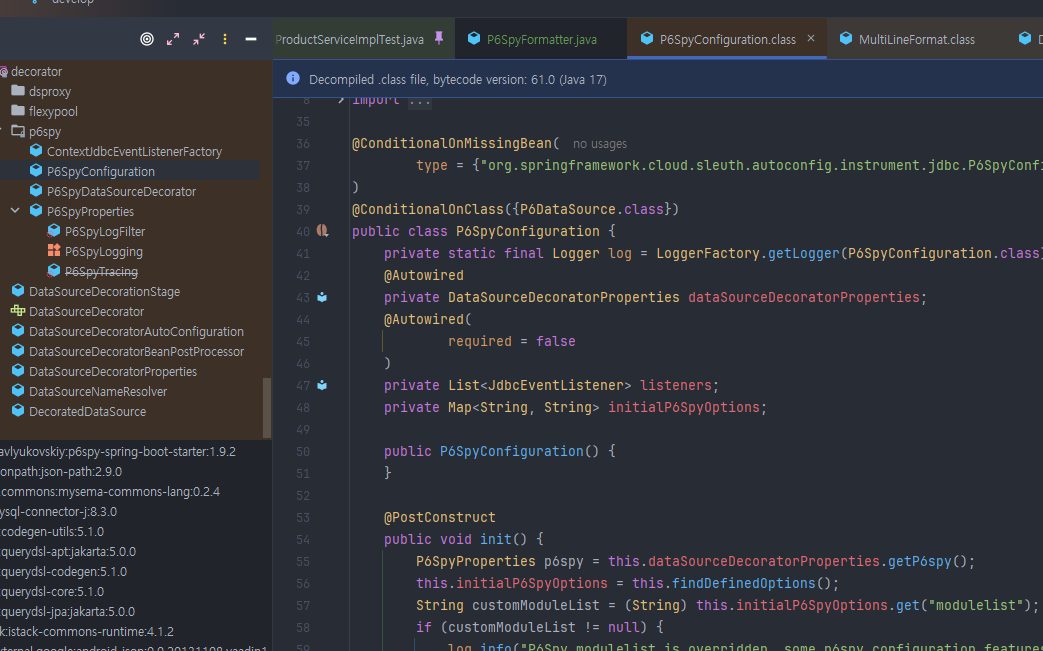The width and height of the screenshot is (1043, 651).
Task: Collapse the P6SpyProperties tree node
Action: [x=15, y=211]
